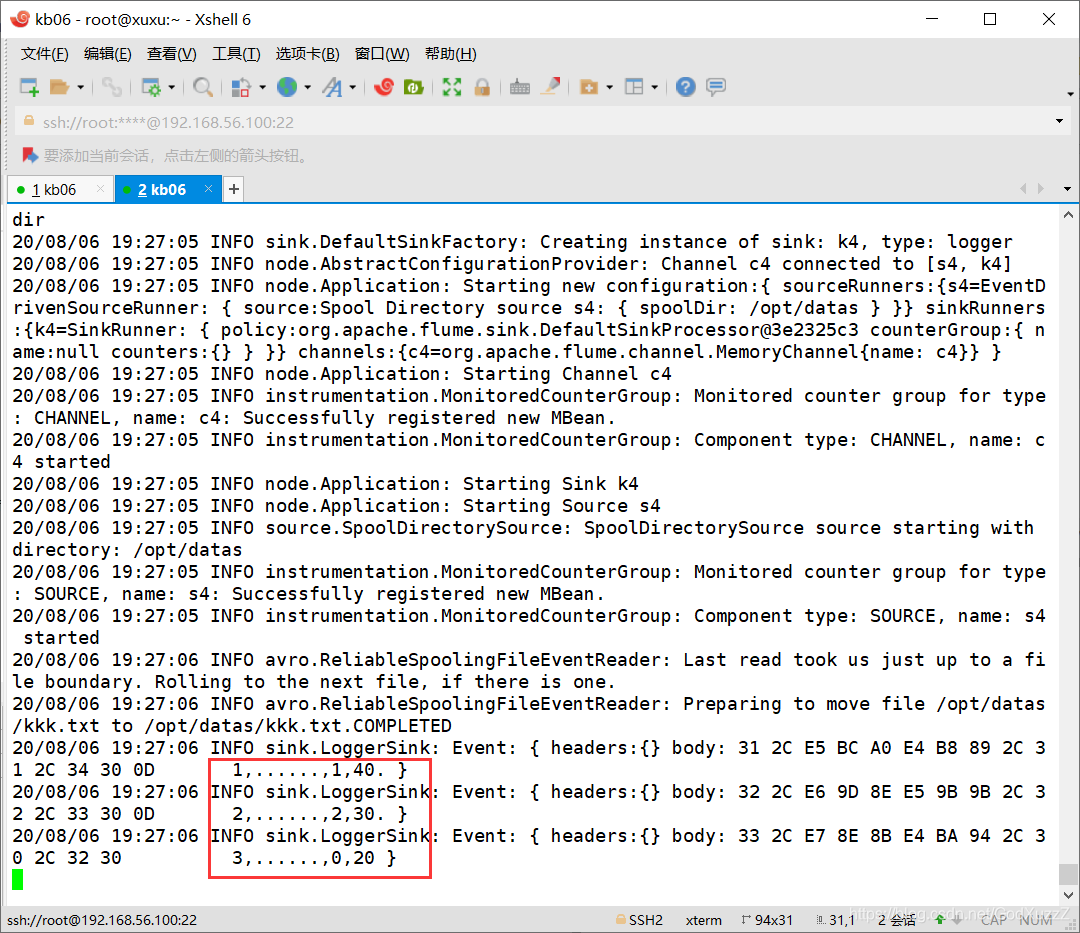This screenshot has width=1080, height=933.
Task: Expand the Open Session dropdown arrow
Action: pyautogui.click(x=81, y=87)
